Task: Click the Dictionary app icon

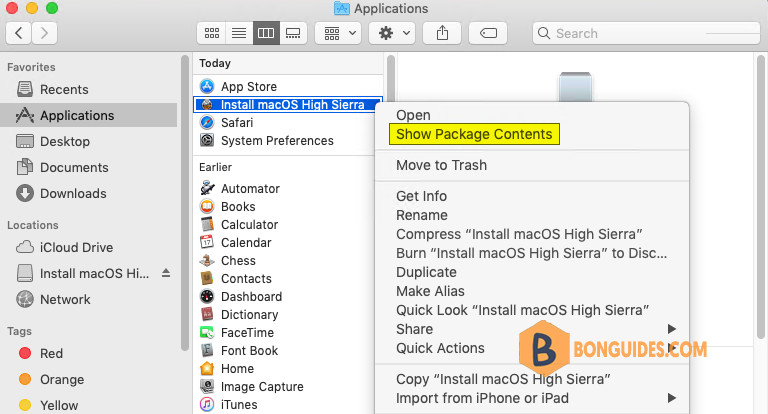Action: 207,314
